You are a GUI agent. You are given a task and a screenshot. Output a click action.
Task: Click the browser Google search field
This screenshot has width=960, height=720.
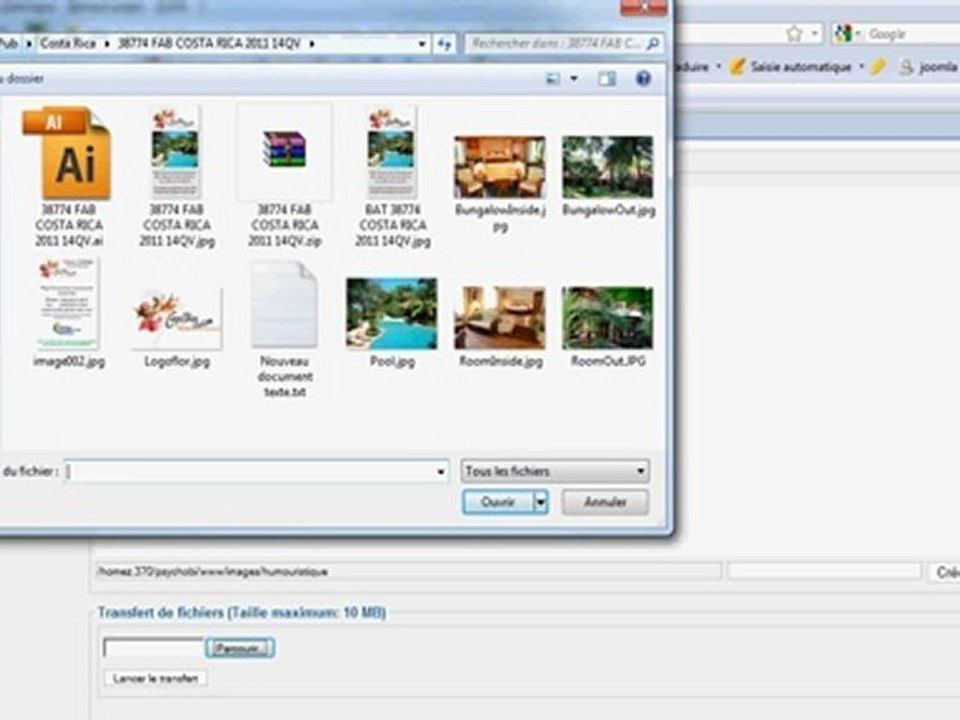(912, 34)
